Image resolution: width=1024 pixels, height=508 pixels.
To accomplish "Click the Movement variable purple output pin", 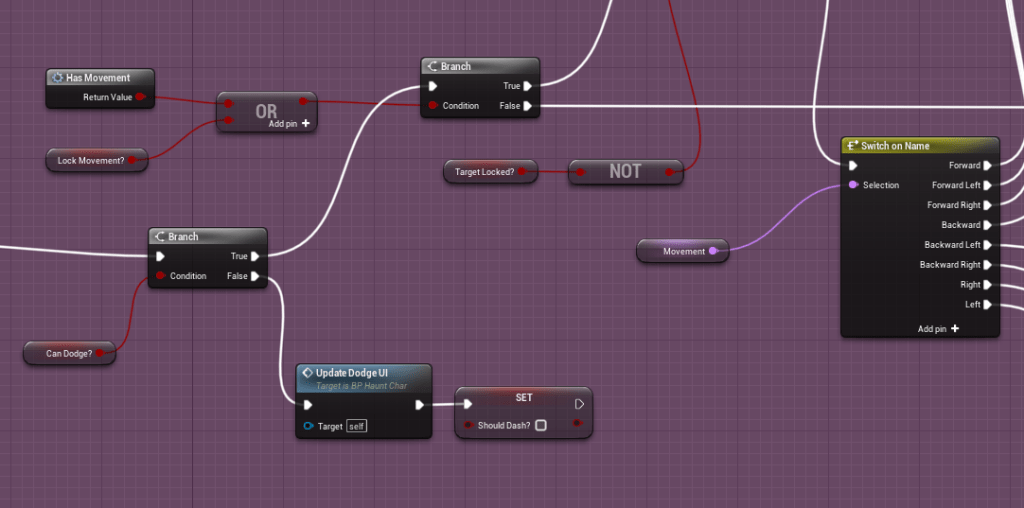I will tap(713, 252).
